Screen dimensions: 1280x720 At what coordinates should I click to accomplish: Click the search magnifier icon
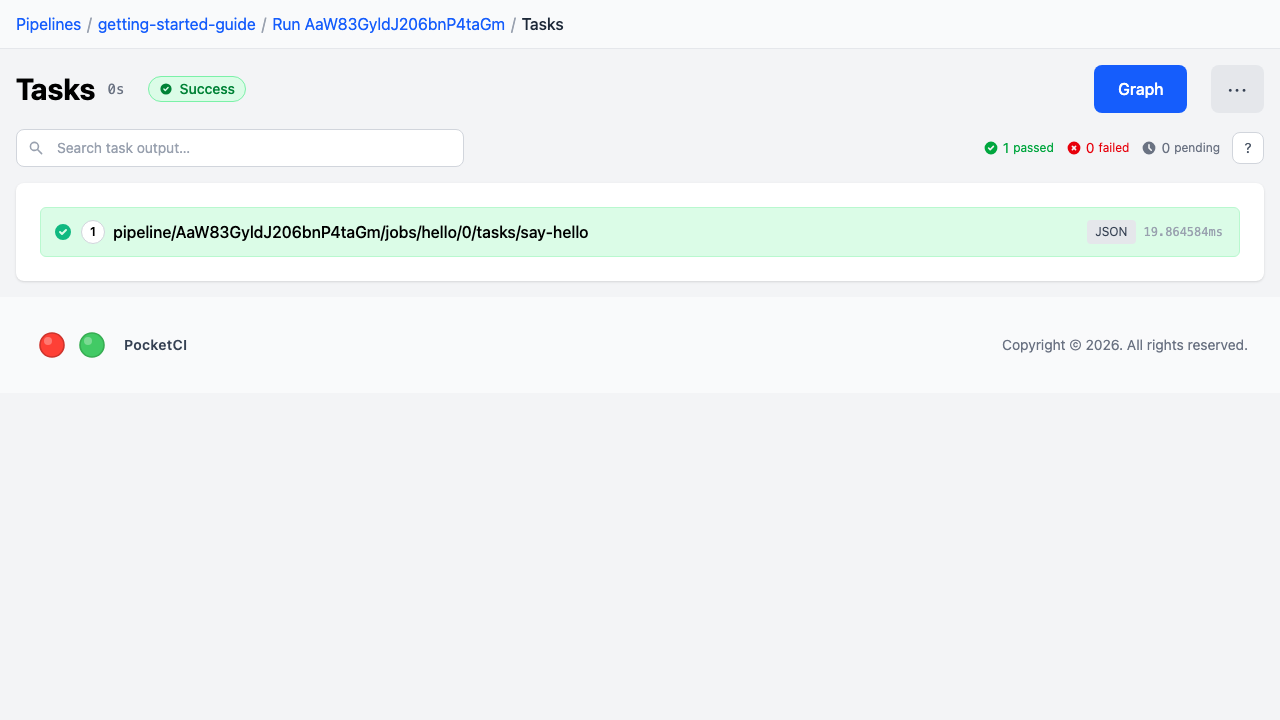[x=36, y=147]
